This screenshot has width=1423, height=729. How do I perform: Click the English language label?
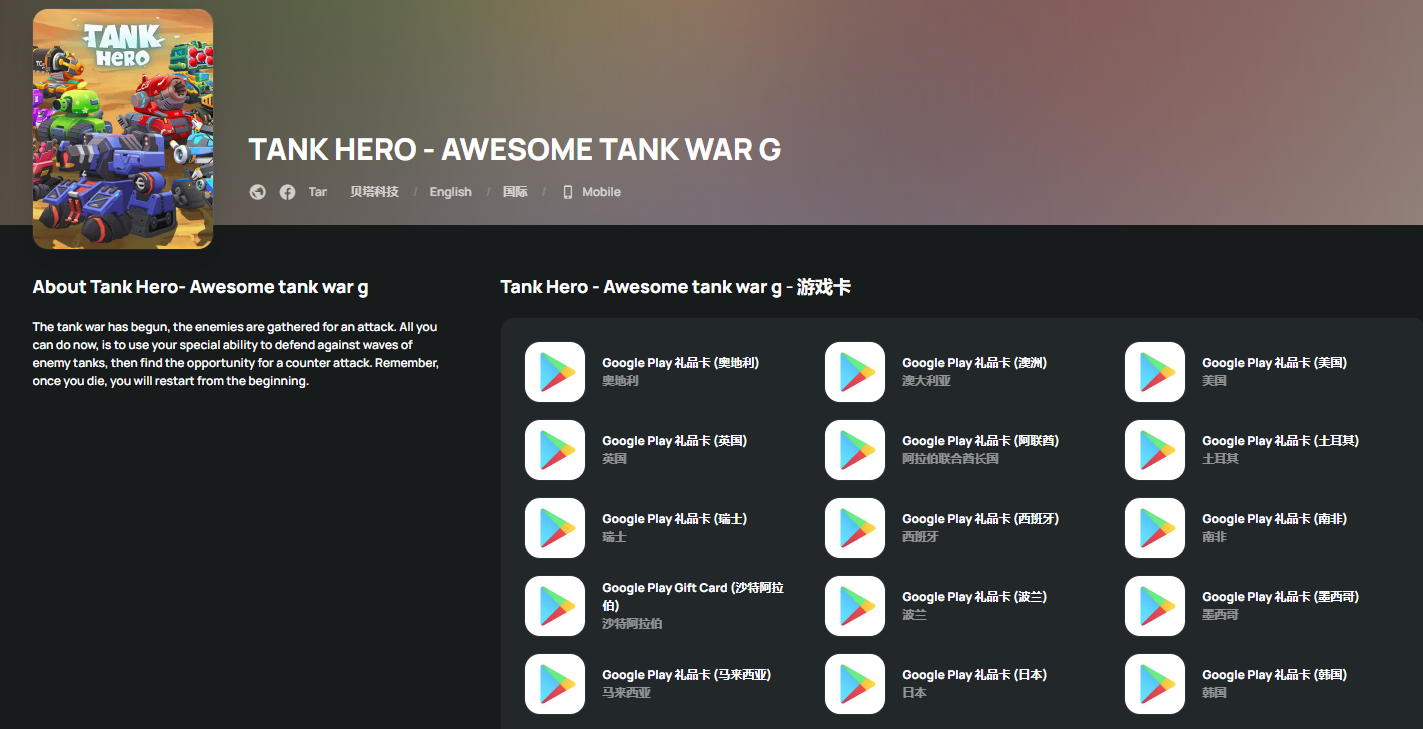coord(450,192)
